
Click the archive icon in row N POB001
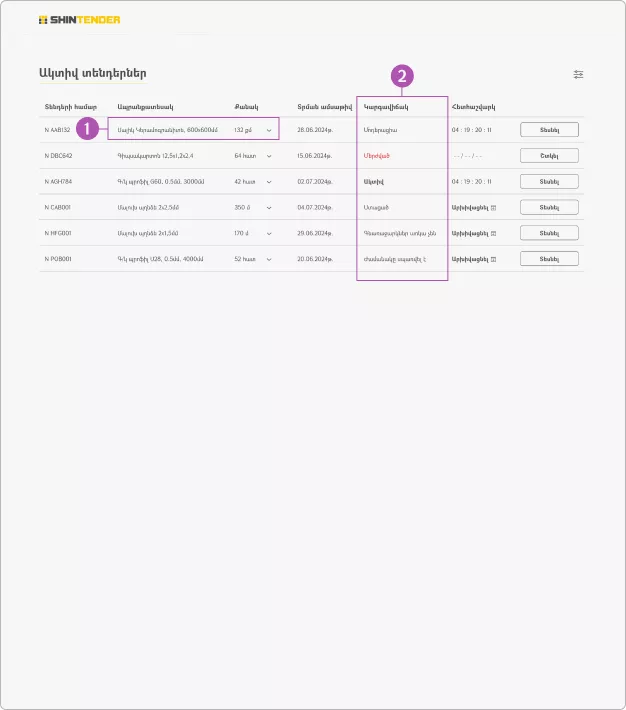(x=493, y=259)
